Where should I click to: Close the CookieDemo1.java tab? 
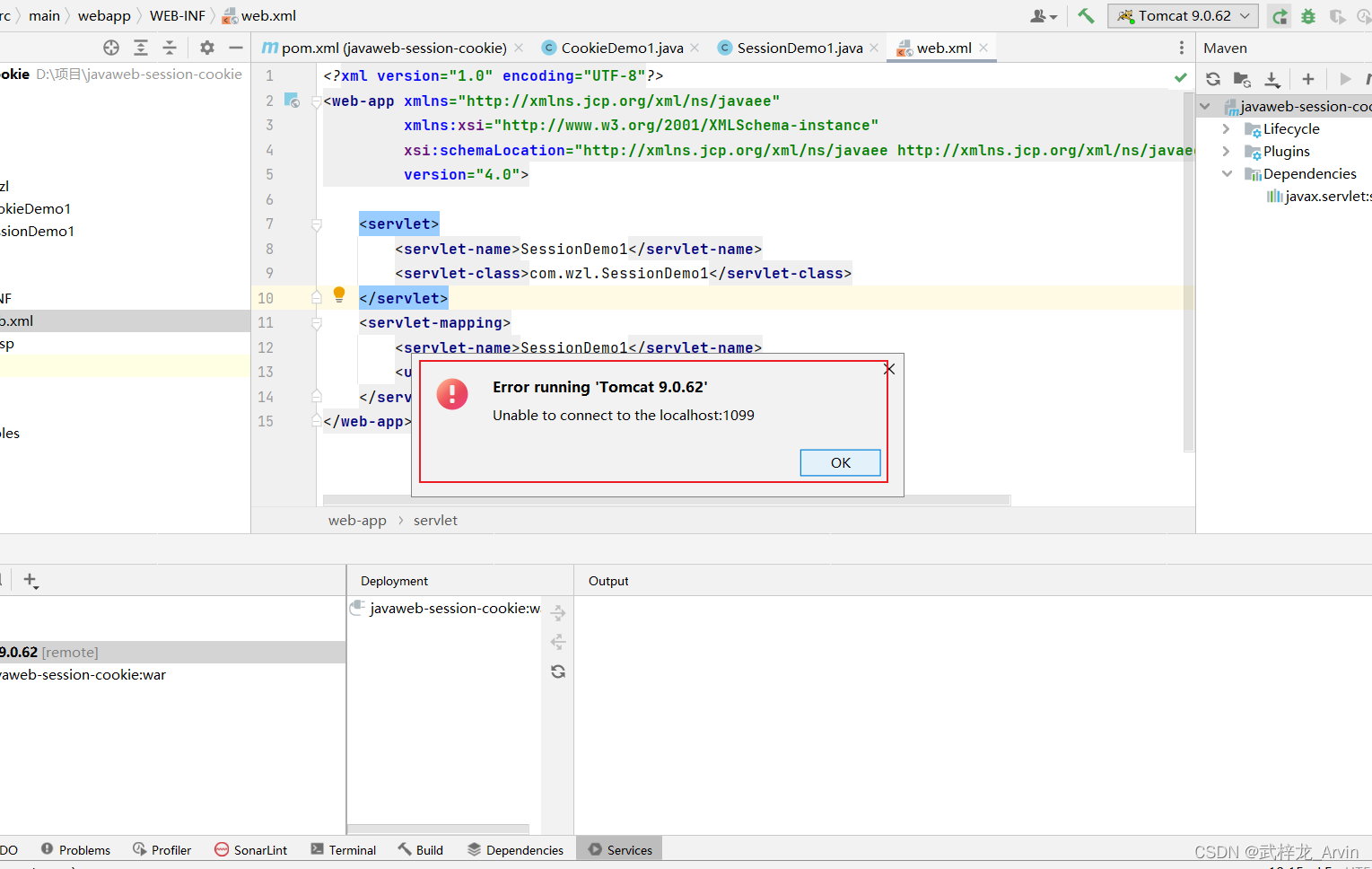(695, 48)
